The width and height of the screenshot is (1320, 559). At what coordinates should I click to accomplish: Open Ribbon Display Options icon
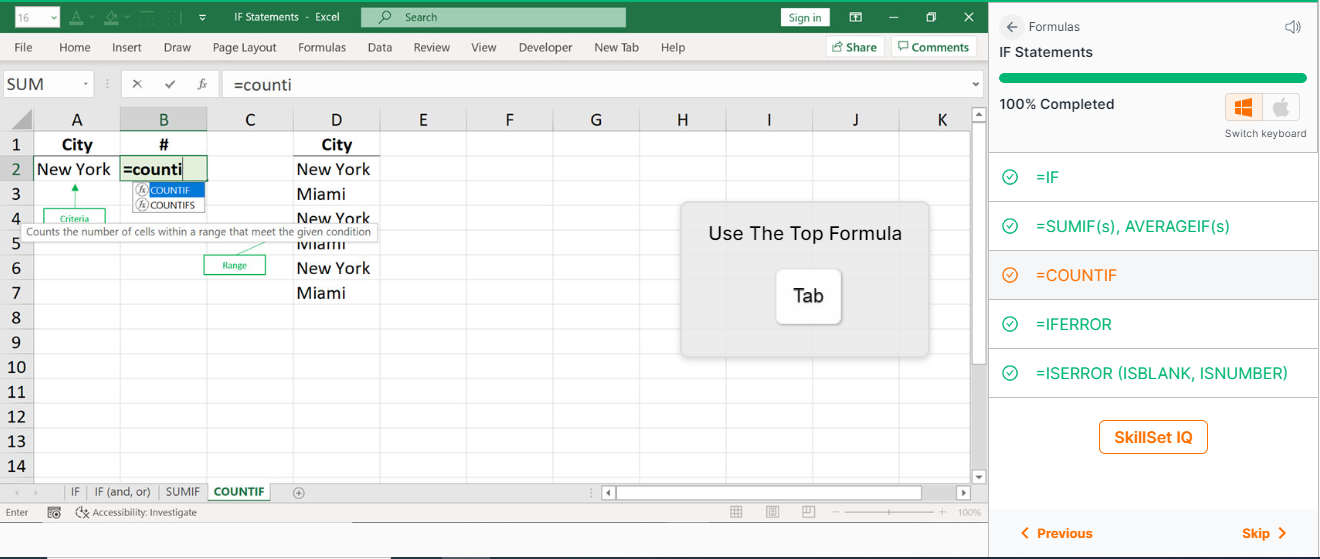pyautogui.click(x=856, y=17)
